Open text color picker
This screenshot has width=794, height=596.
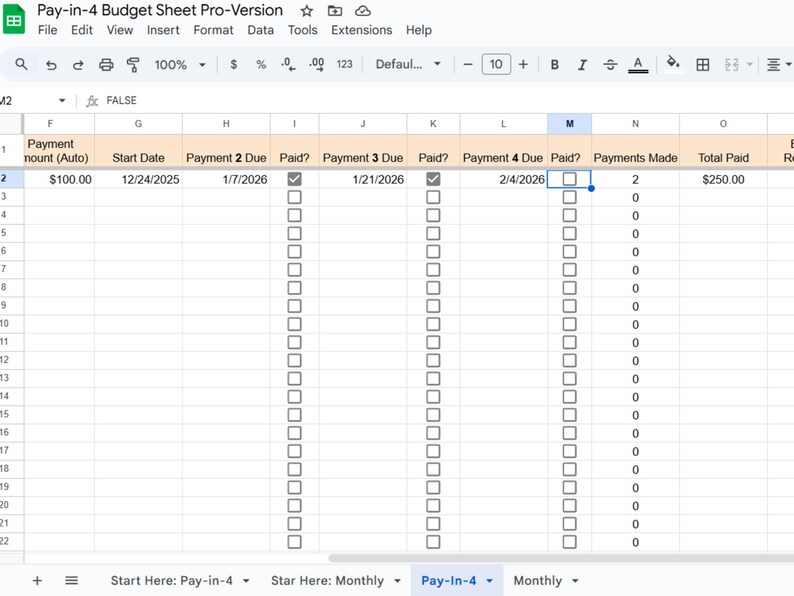[x=638, y=65]
